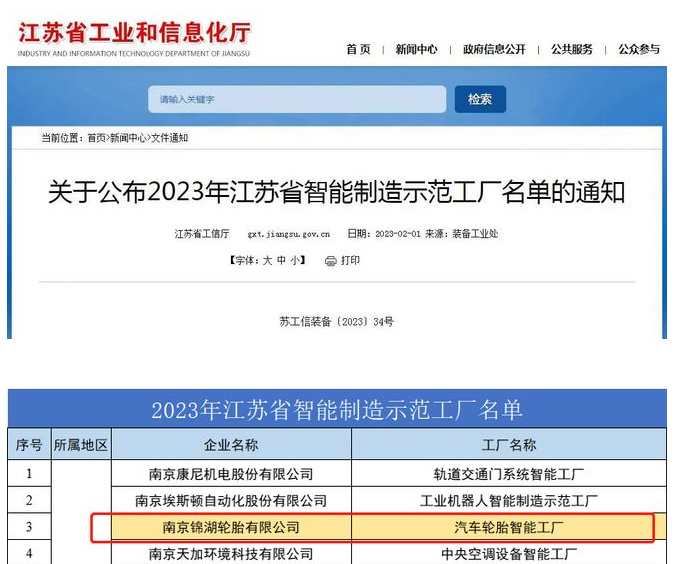Click the table title 2023年江苏省智能制造示范工厂名单
The image size is (676, 564).
point(337,410)
